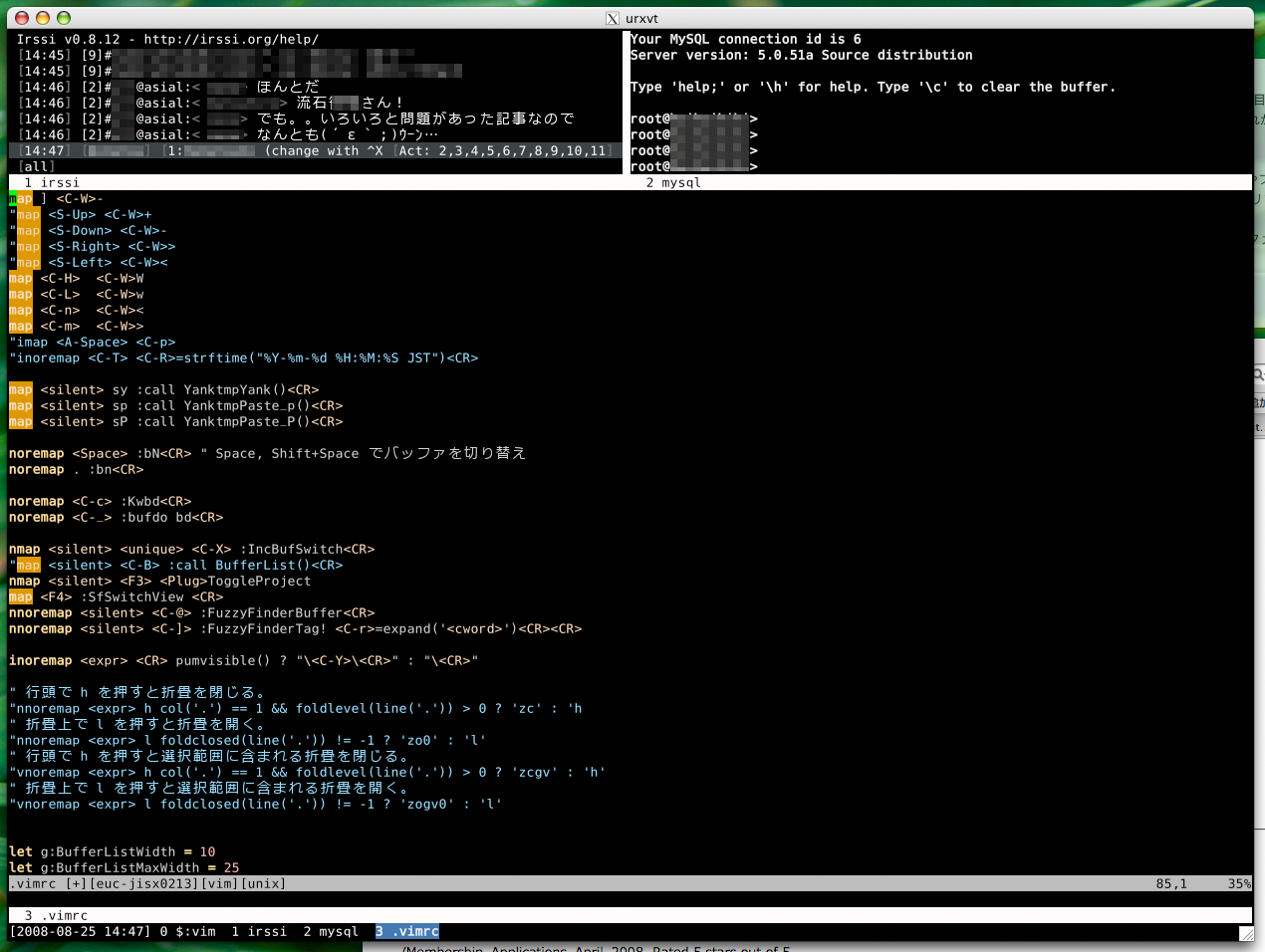1265x952 pixels.
Task: Switch to '2 mysql' in bottom status bar
Action: [x=331, y=932]
